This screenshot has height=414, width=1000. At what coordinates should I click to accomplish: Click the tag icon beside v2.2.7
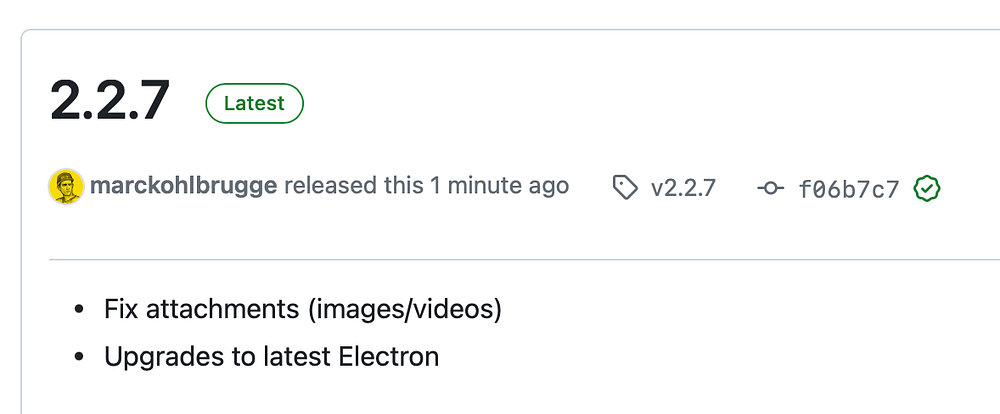coord(625,187)
